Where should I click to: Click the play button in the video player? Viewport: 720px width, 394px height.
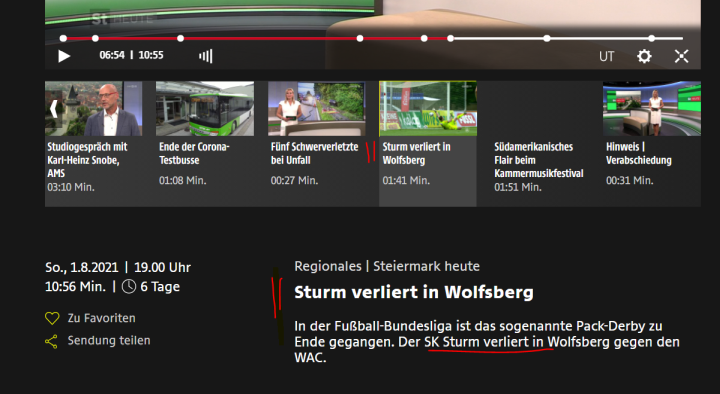point(64,56)
